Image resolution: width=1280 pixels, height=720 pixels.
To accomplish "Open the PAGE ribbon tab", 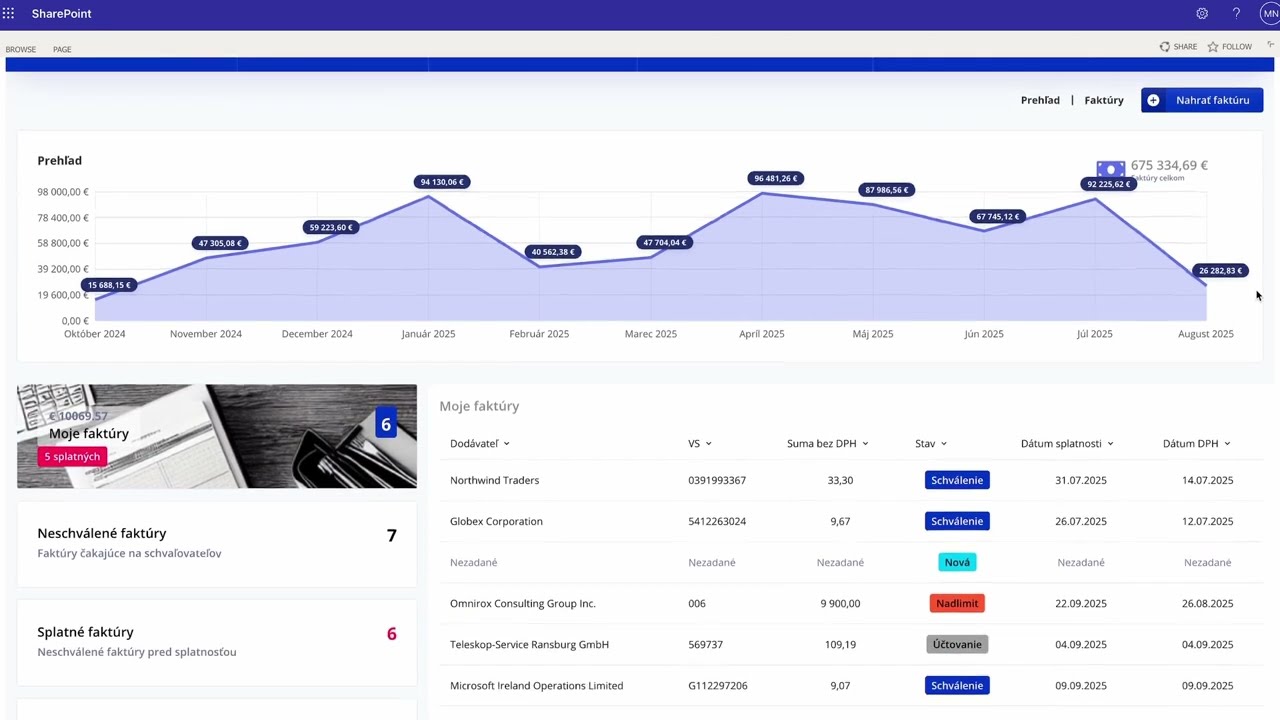I will point(62,49).
